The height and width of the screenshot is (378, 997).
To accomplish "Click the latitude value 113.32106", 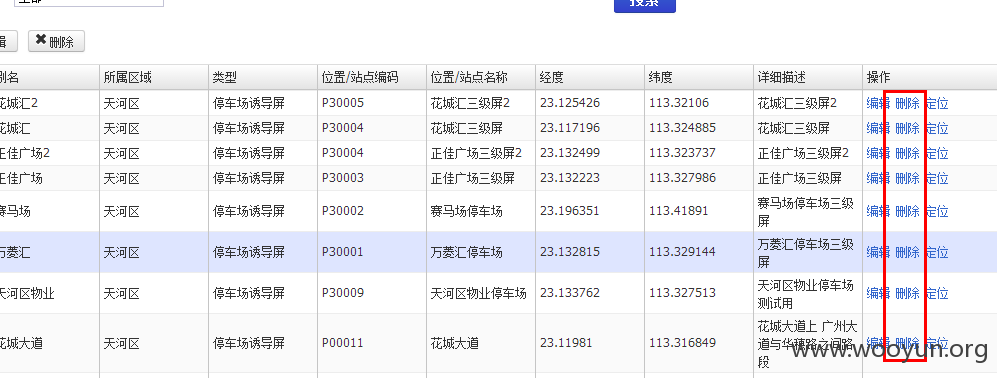I will (x=678, y=102).
